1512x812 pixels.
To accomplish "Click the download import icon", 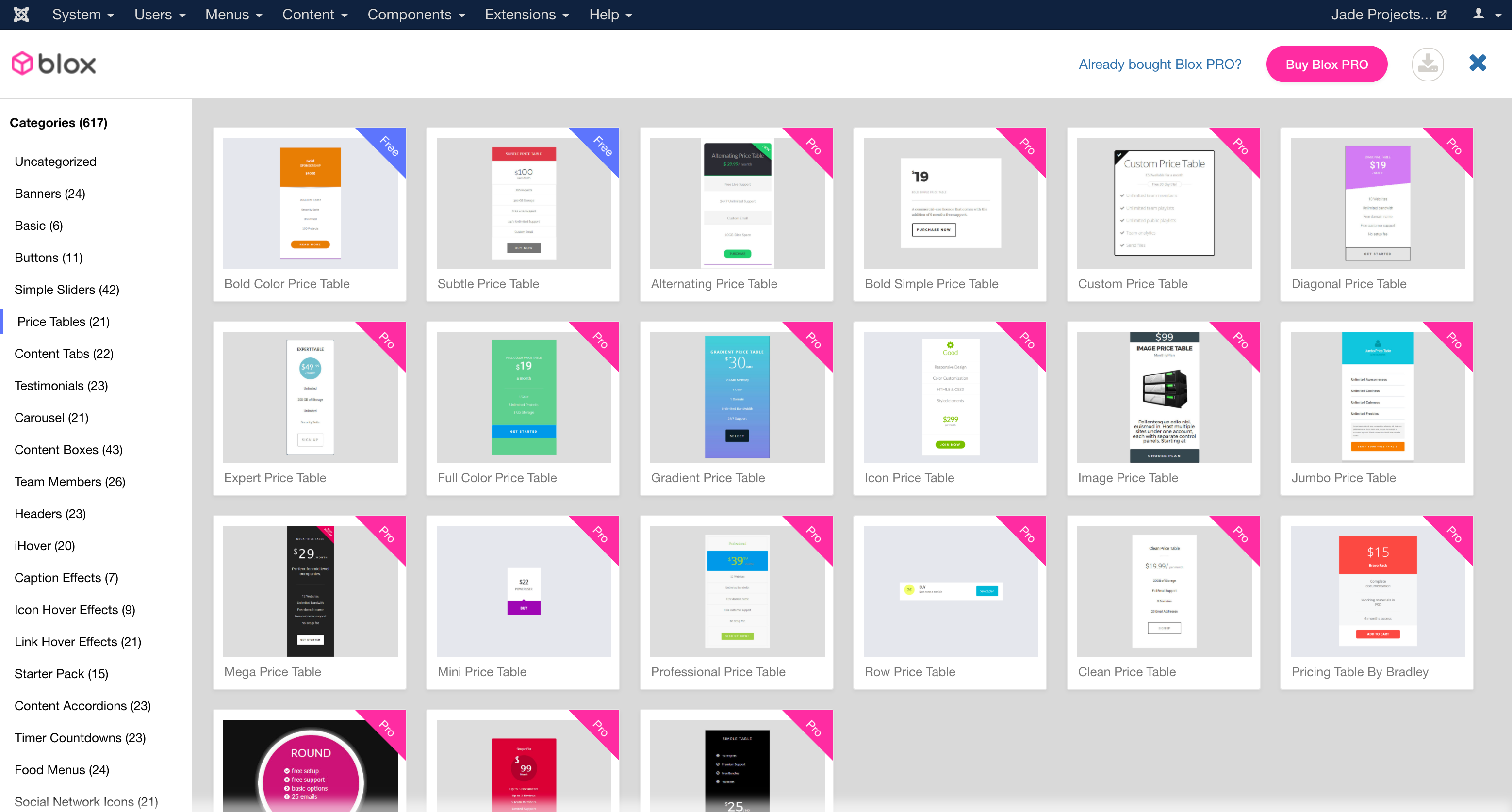I will 1427,64.
